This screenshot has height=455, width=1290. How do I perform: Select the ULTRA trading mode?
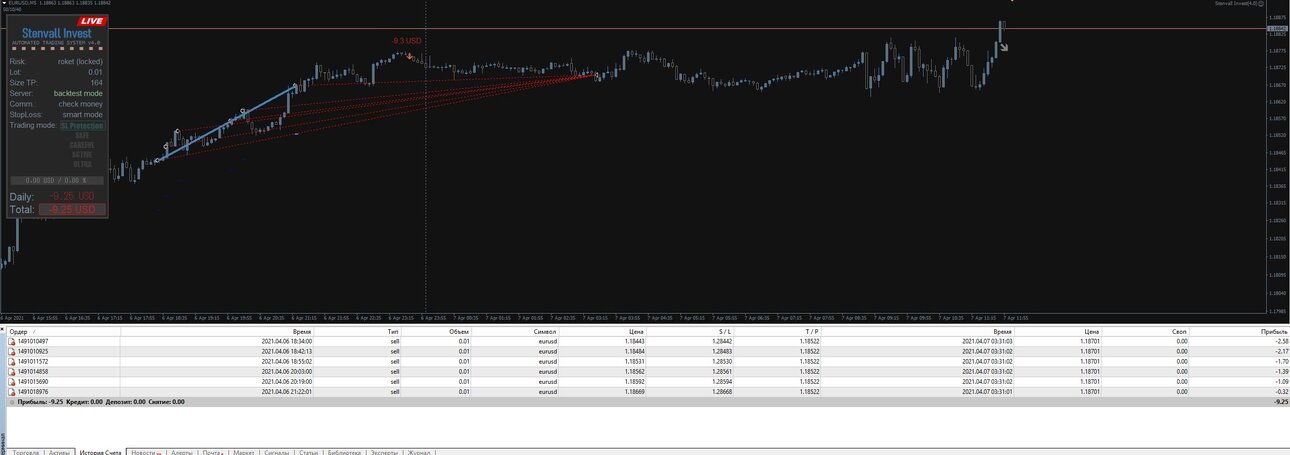[x=82, y=164]
